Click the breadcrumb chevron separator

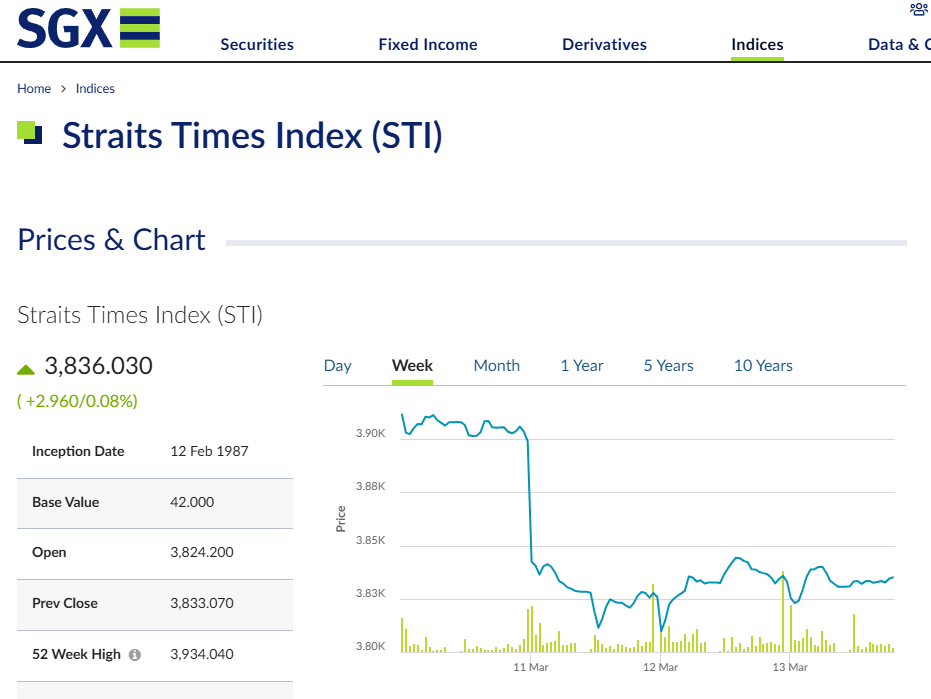point(63,88)
